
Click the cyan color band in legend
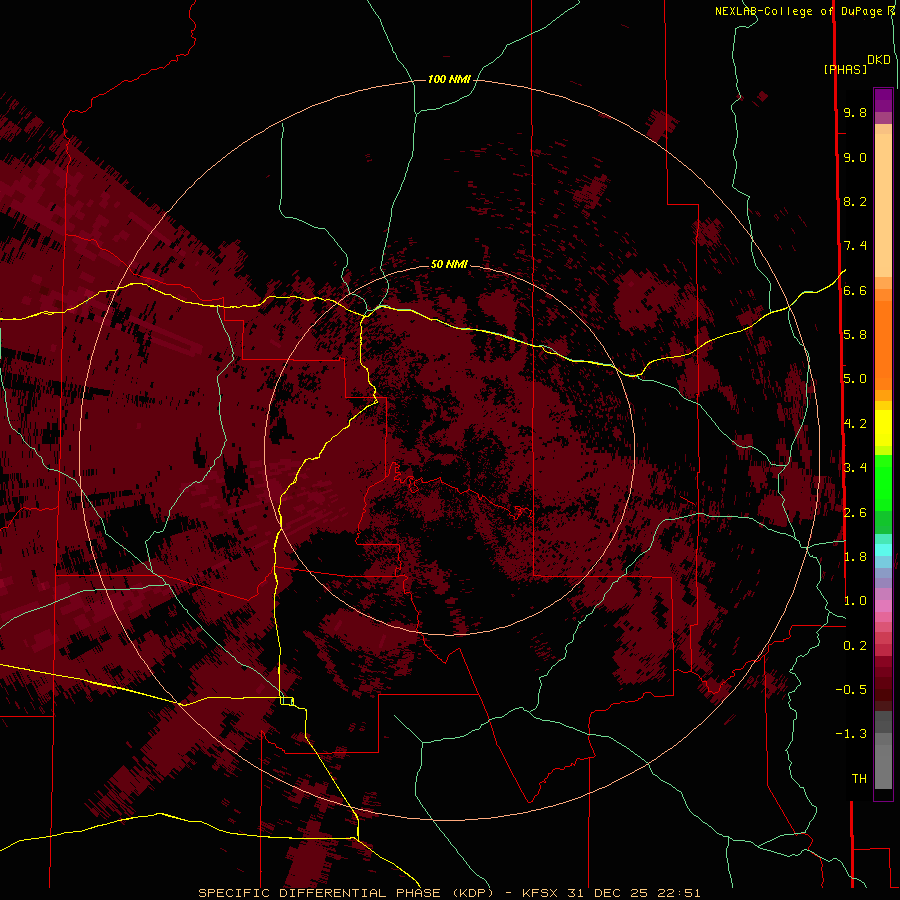point(883,550)
